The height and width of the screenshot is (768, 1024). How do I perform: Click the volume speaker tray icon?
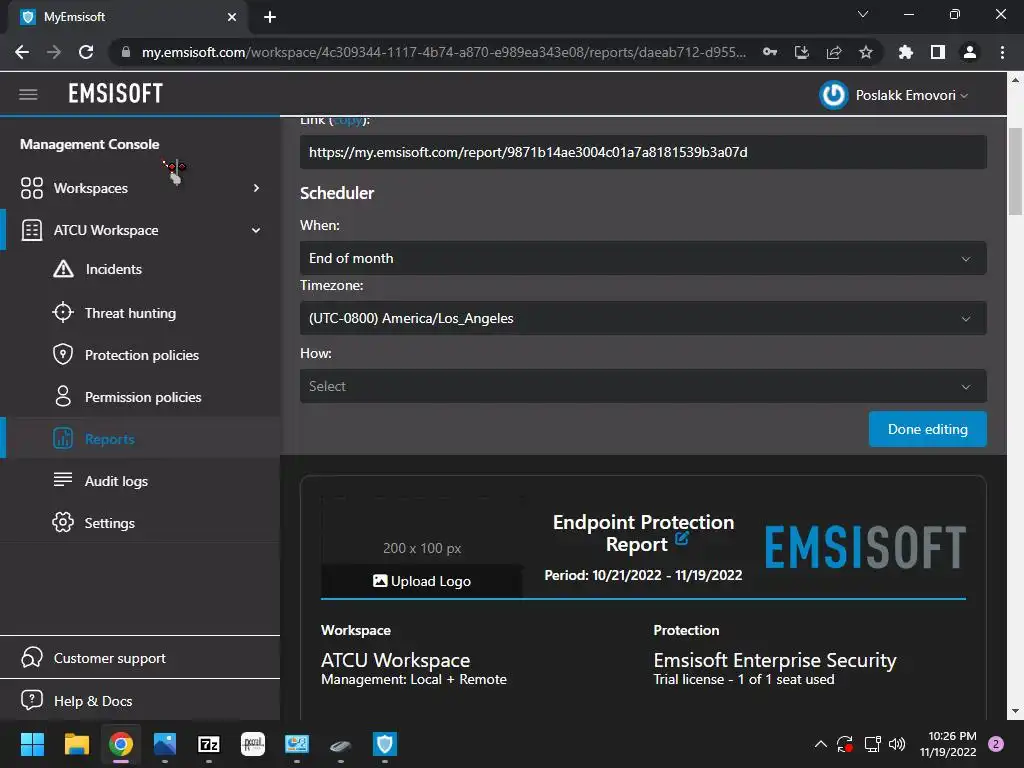click(x=897, y=744)
